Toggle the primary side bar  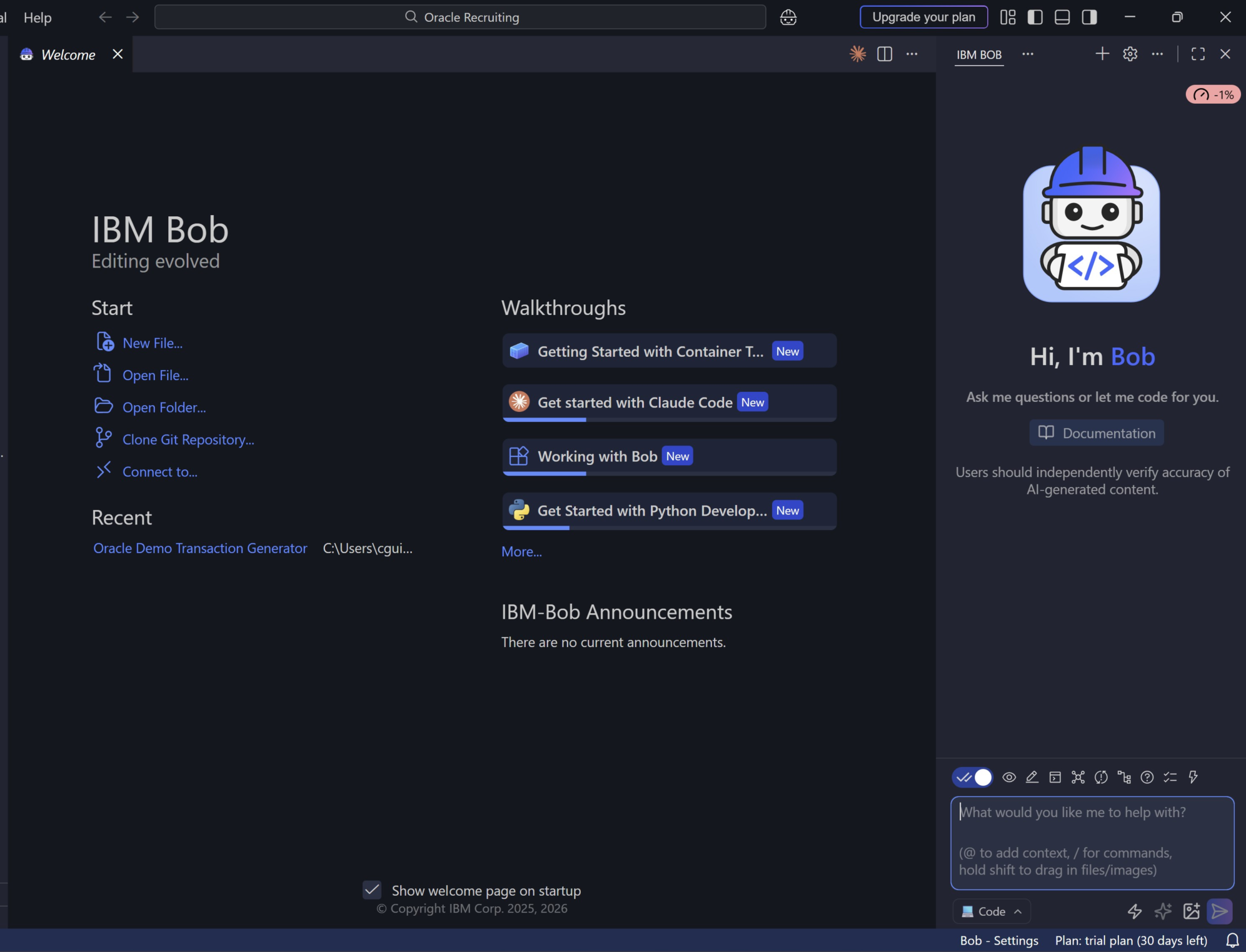point(1035,17)
